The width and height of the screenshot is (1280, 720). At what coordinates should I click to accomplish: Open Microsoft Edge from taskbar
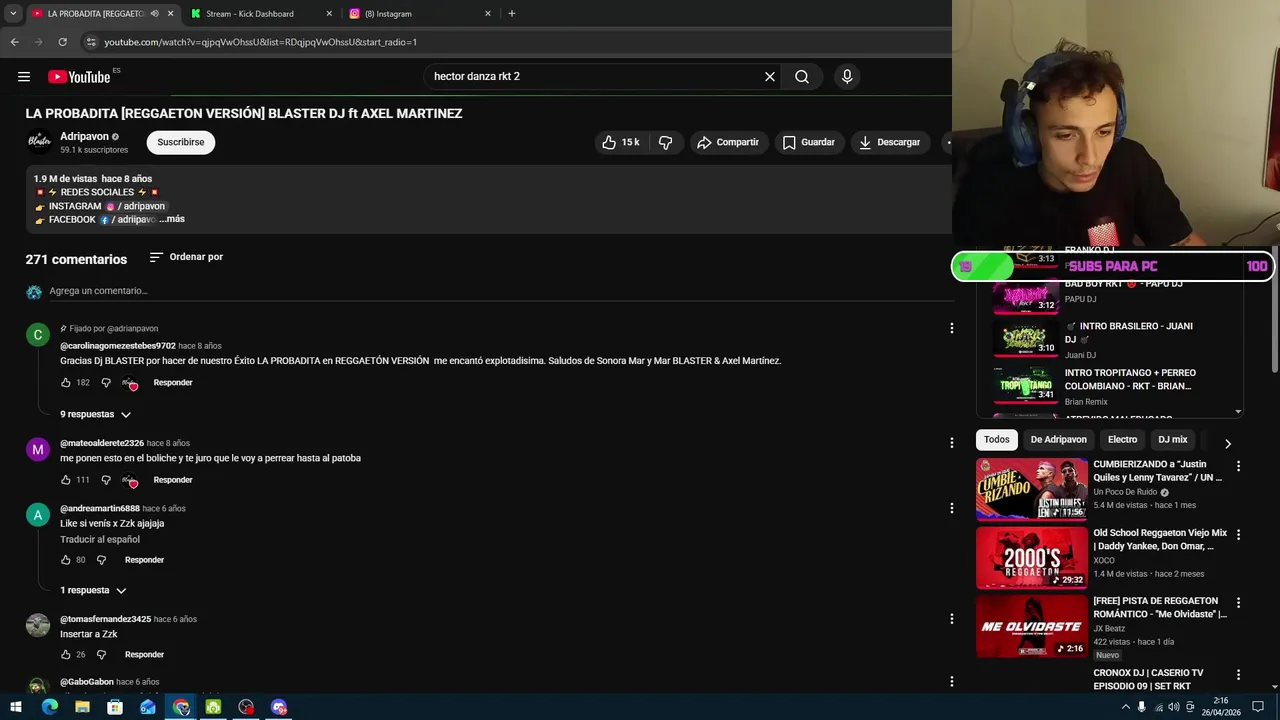pos(50,707)
